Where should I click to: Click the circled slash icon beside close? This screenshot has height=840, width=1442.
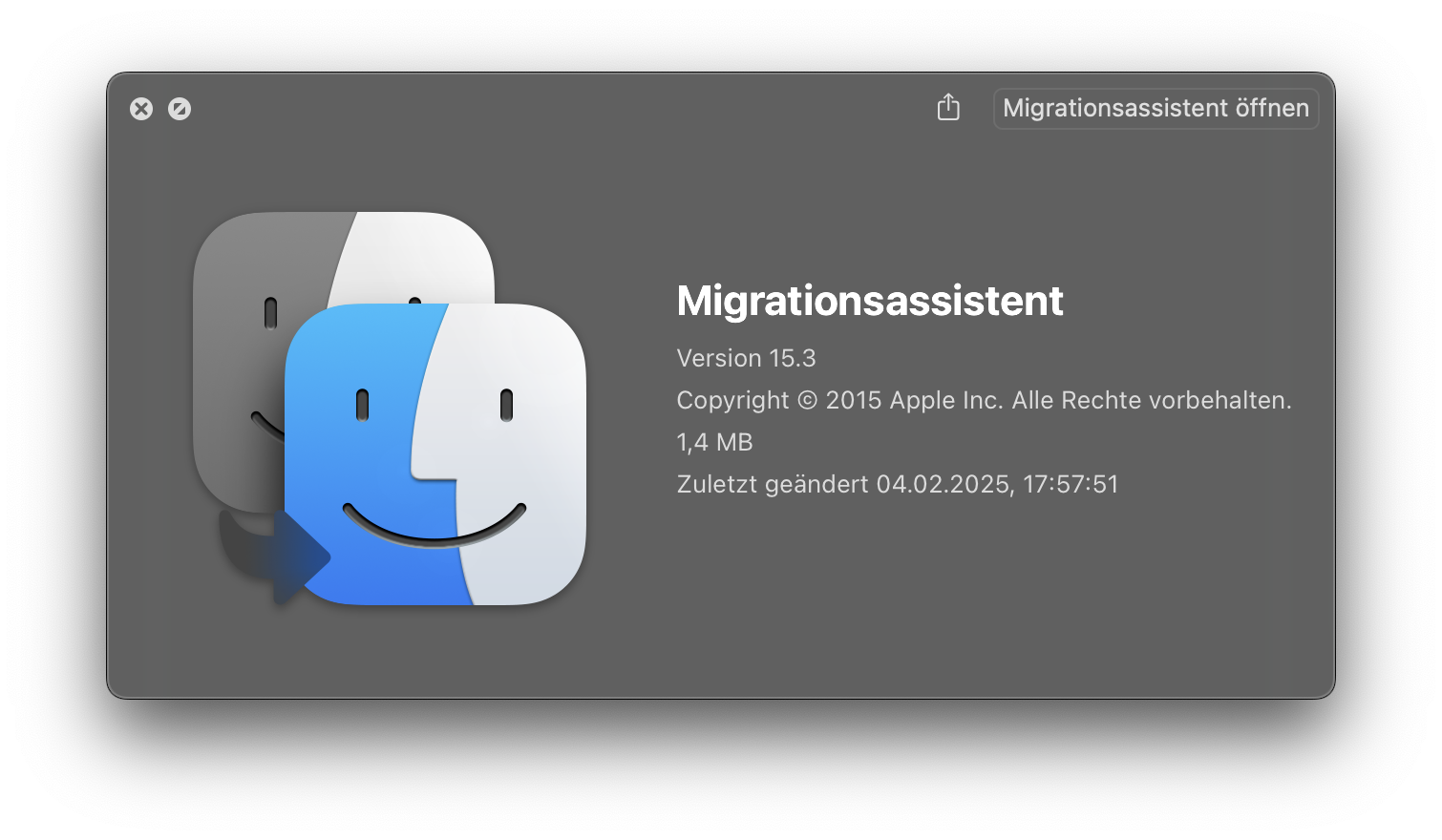coord(180,109)
